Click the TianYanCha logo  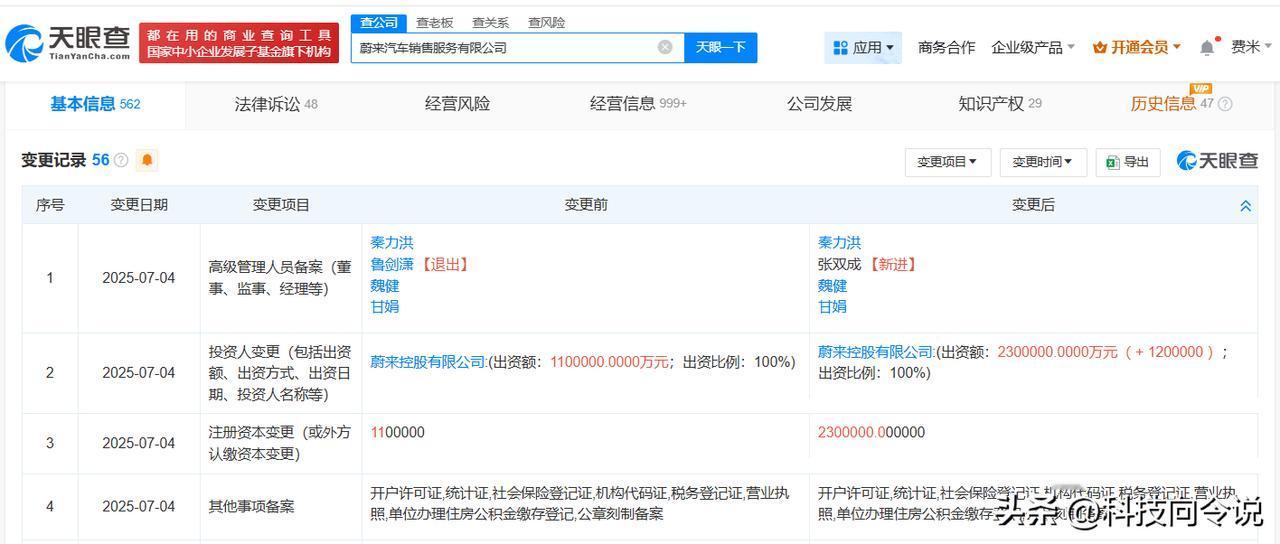point(67,43)
